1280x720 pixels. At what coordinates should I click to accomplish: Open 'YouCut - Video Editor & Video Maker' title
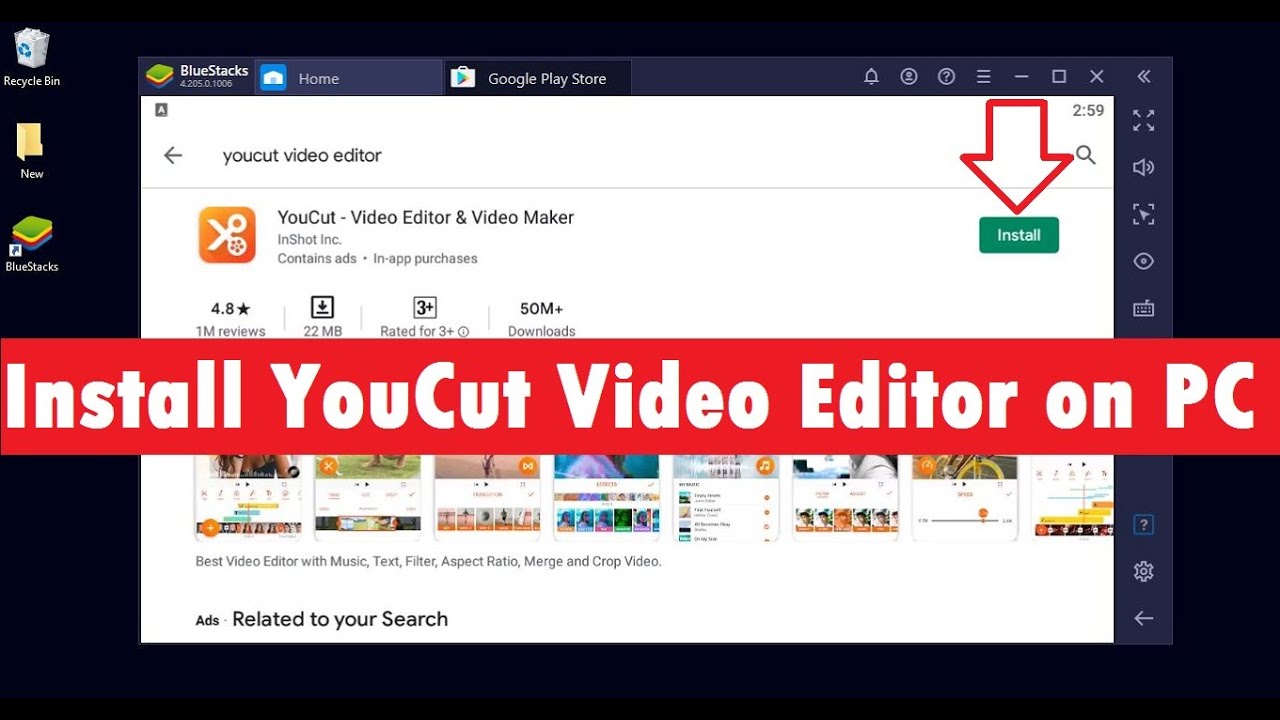coord(426,217)
